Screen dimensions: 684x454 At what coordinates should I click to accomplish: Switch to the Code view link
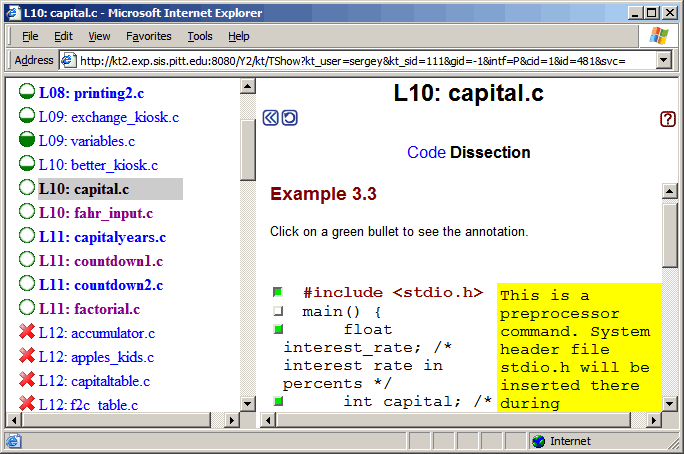pyautogui.click(x=426, y=152)
